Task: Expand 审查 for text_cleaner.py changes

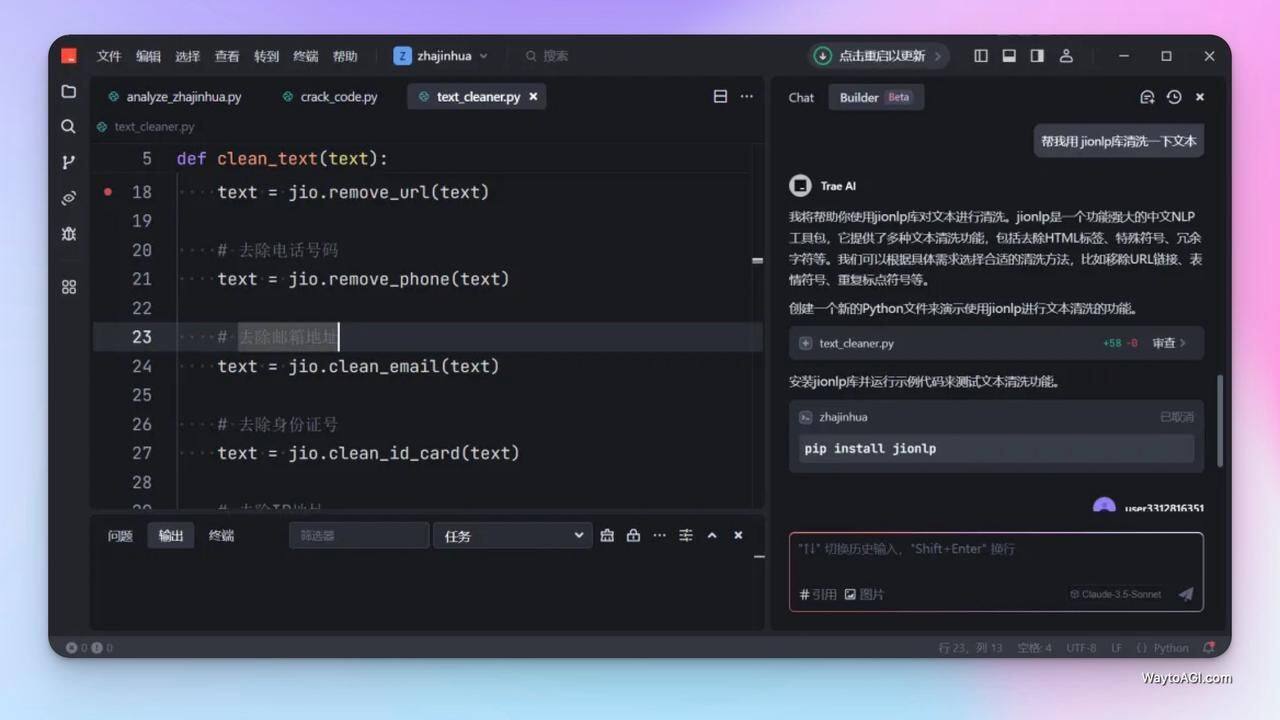Action: [x=1168, y=343]
